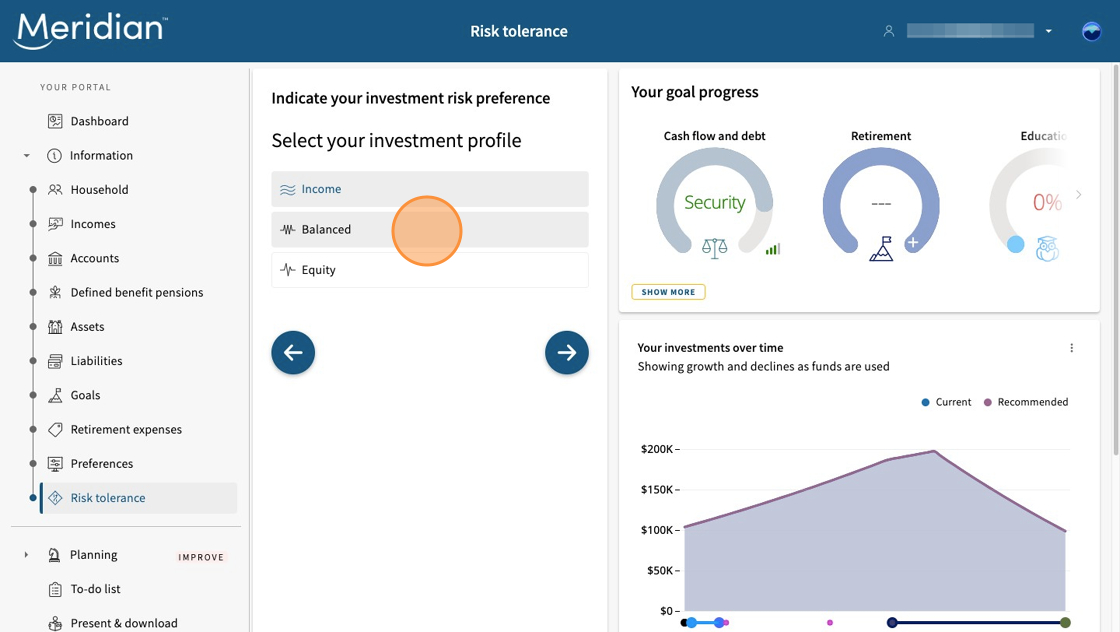Click the Preferences sliders icon
1120x632 pixels.
point(55,464)
